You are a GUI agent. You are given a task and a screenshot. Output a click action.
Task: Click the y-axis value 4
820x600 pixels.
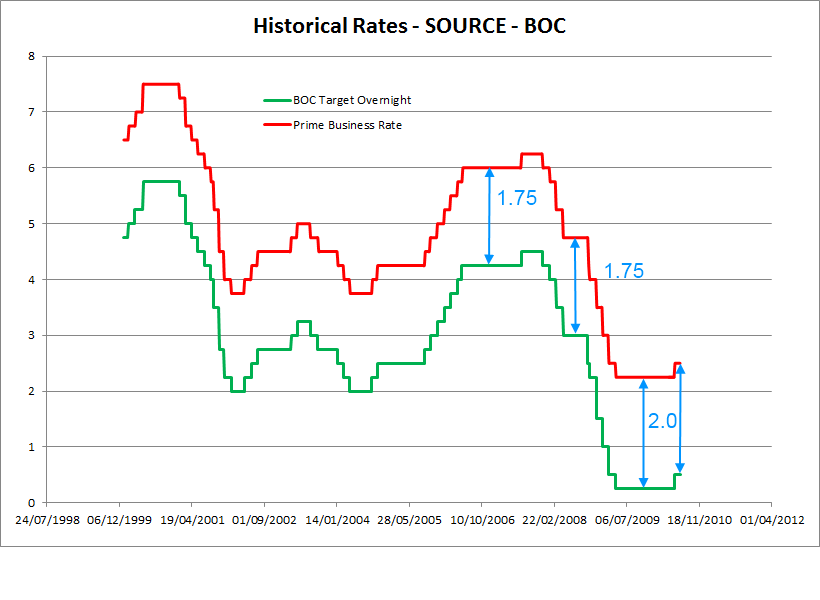(x=31, y=280)
